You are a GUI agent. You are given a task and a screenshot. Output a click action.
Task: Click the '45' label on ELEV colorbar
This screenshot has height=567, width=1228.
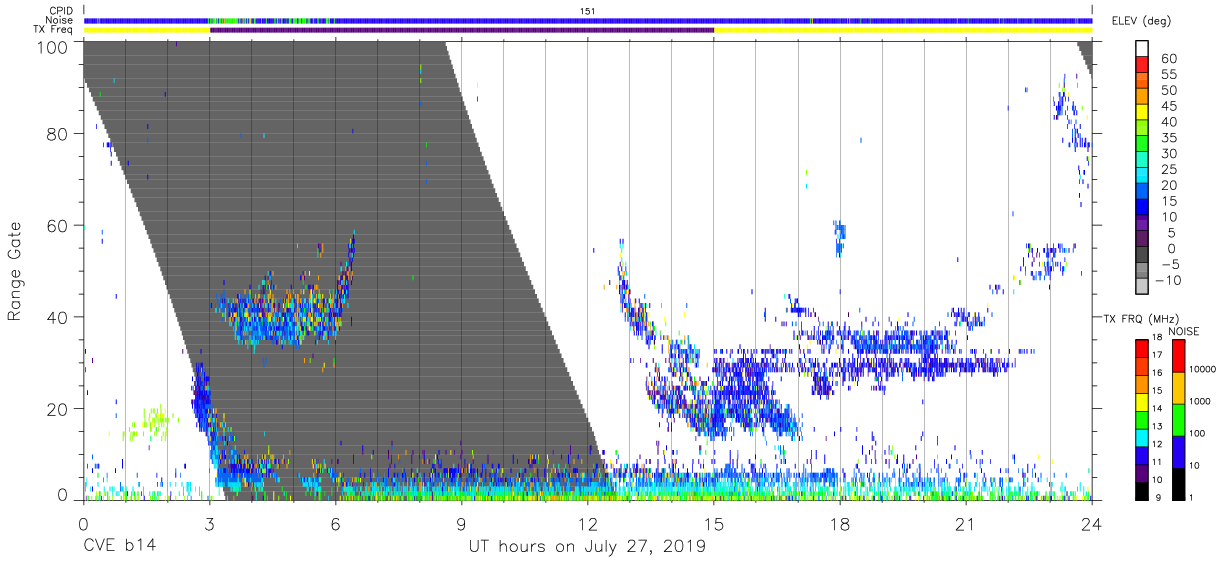pyautogui.click(x=1167, y=107)
